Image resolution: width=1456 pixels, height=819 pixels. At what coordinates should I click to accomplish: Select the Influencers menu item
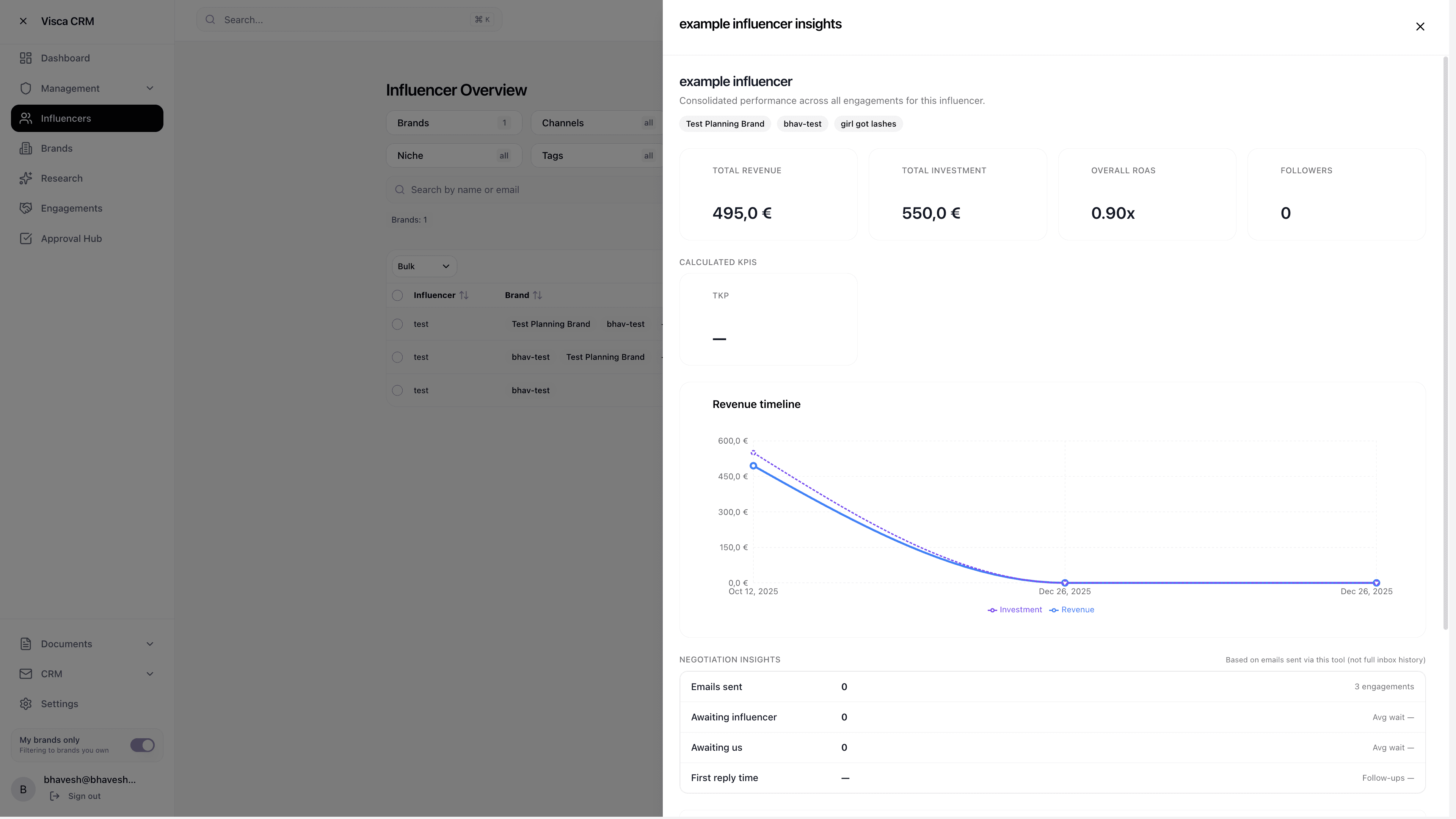[x=66, y=118]
